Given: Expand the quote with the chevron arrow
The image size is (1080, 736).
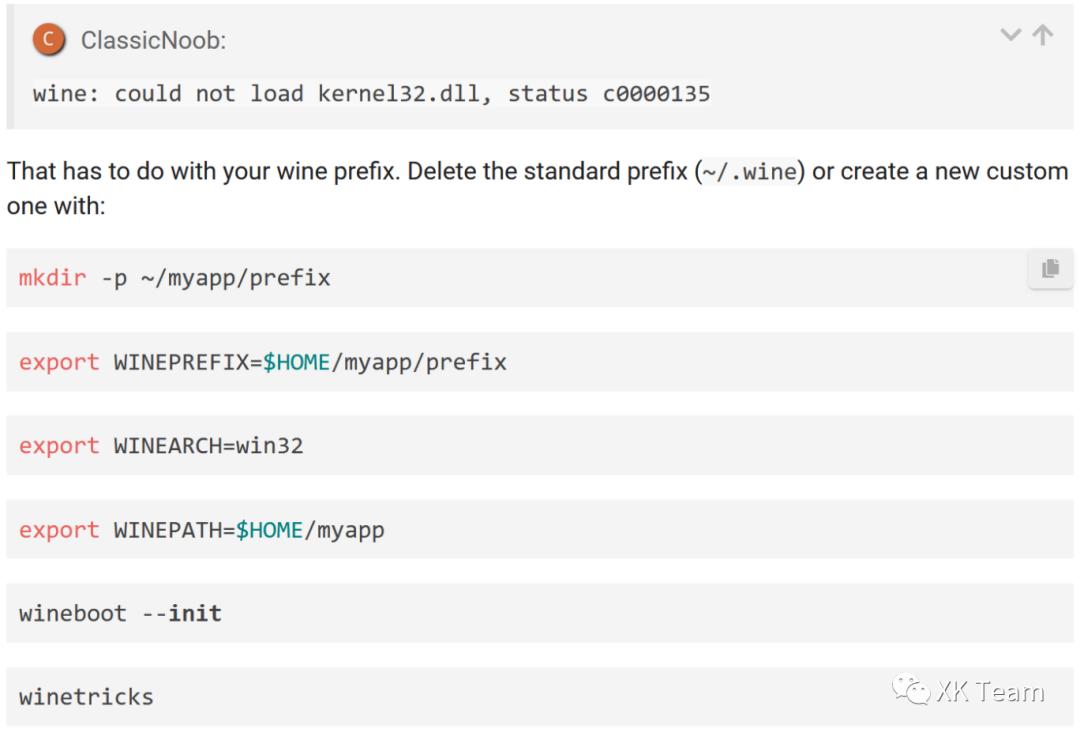Looking at the screenshot, I should (x=1011, y=36).
